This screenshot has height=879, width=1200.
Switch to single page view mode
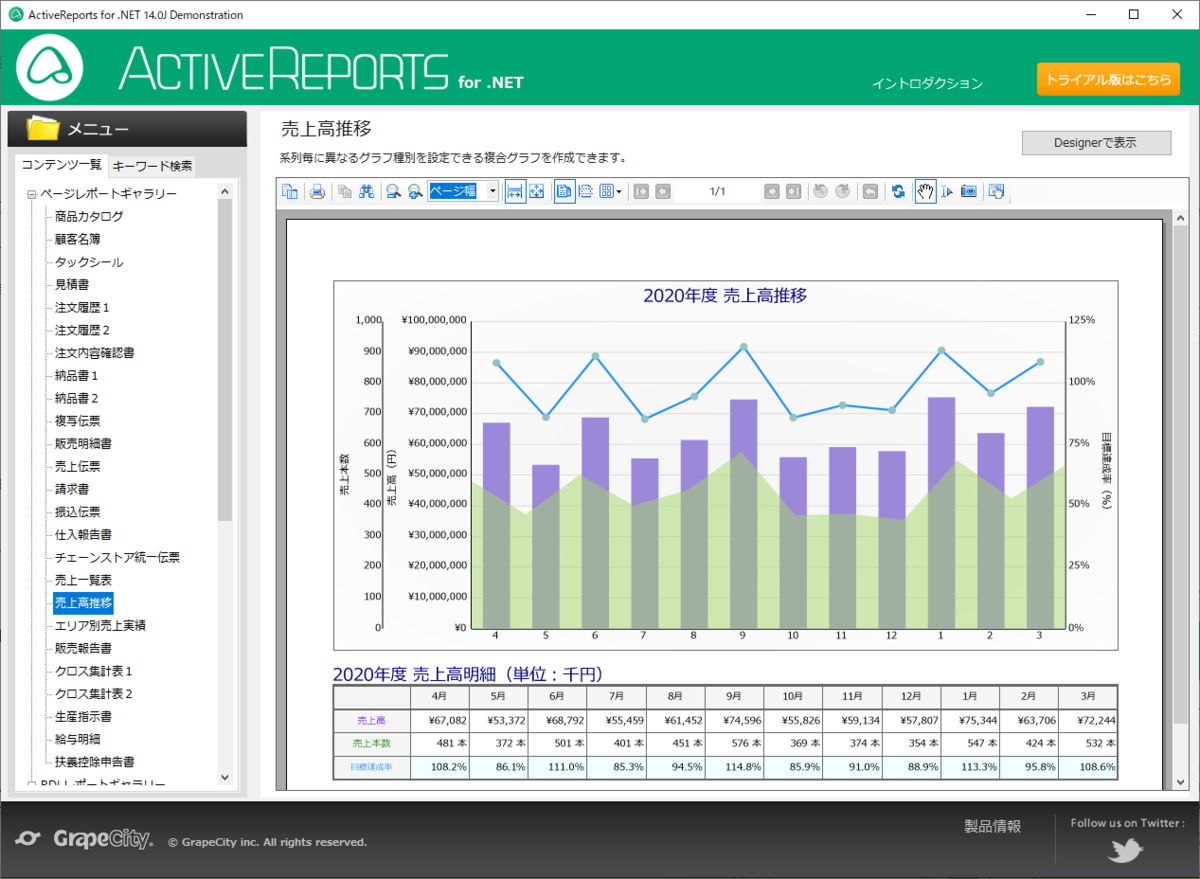pyautogui.click(x=564, y=191)
